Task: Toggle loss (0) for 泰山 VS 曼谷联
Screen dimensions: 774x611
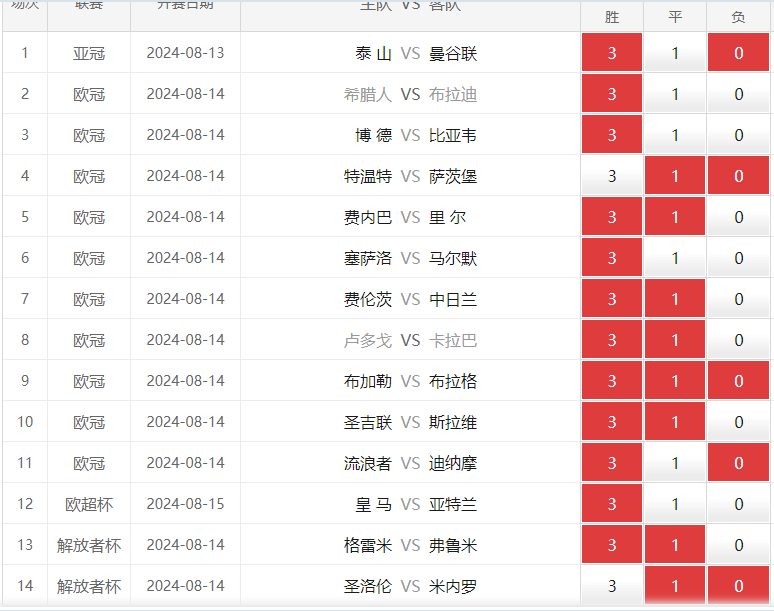Action: [x=738, y=52]
